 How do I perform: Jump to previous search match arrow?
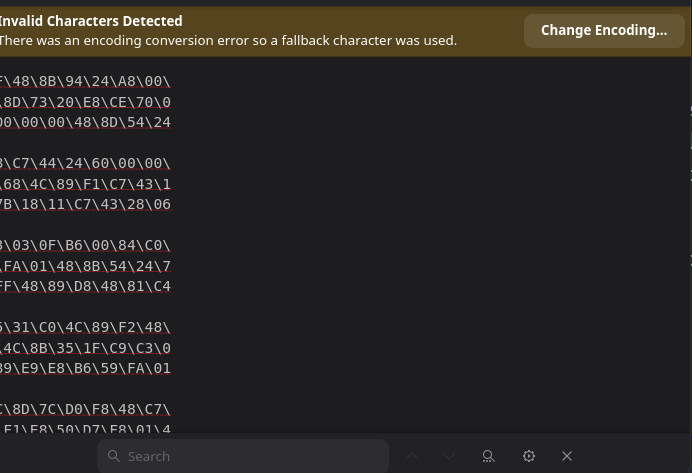tap(412, 456)
